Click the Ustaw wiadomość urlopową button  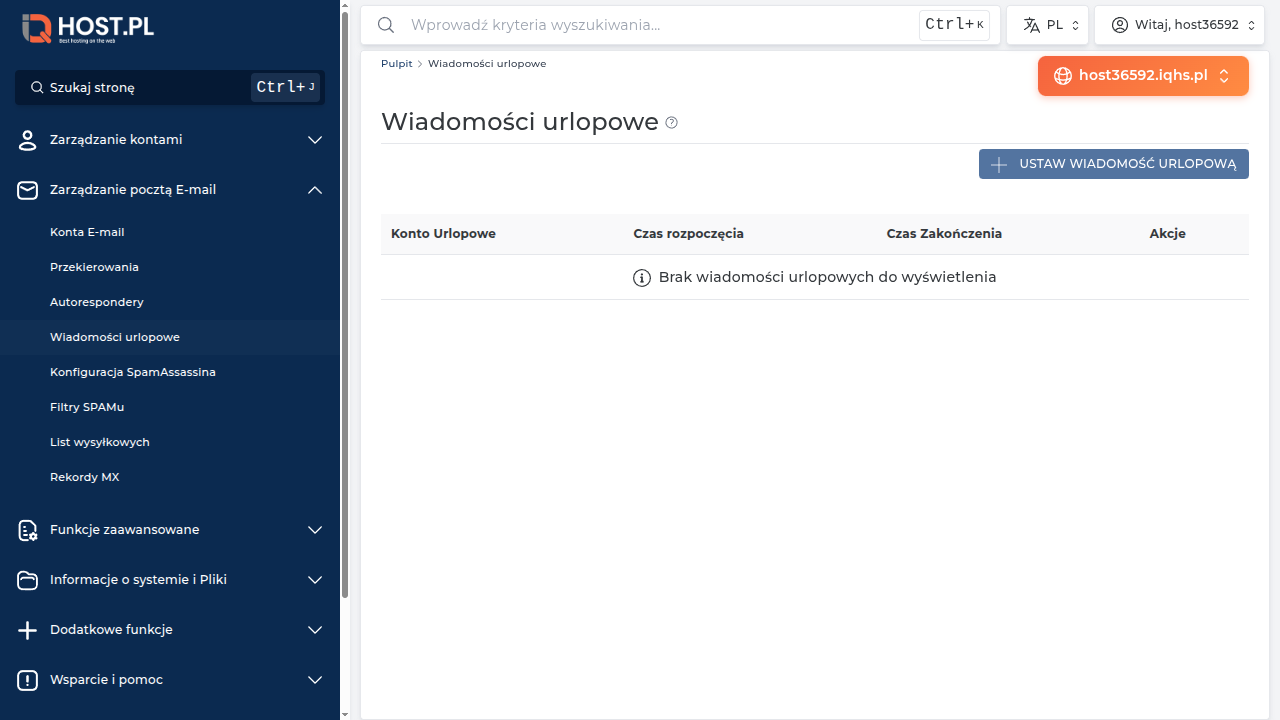tap(1114, 164)
